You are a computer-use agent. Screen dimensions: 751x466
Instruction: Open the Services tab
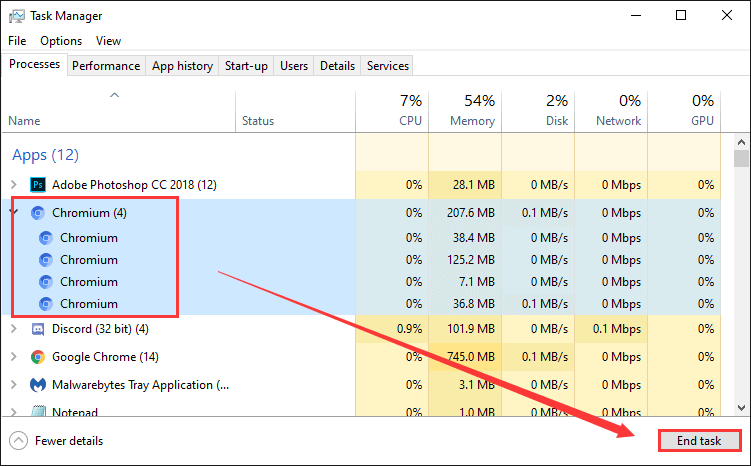pyautogui.click(x=387, y=66)
